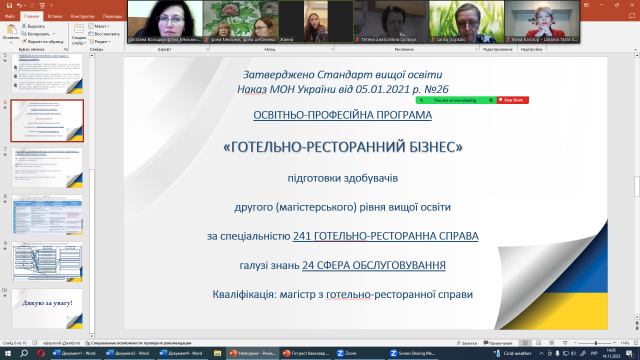Viewport: 640px width, 360px height.
Task: Click the thumbnail panel scroll up arrow
Action: [x=92, y=56]
